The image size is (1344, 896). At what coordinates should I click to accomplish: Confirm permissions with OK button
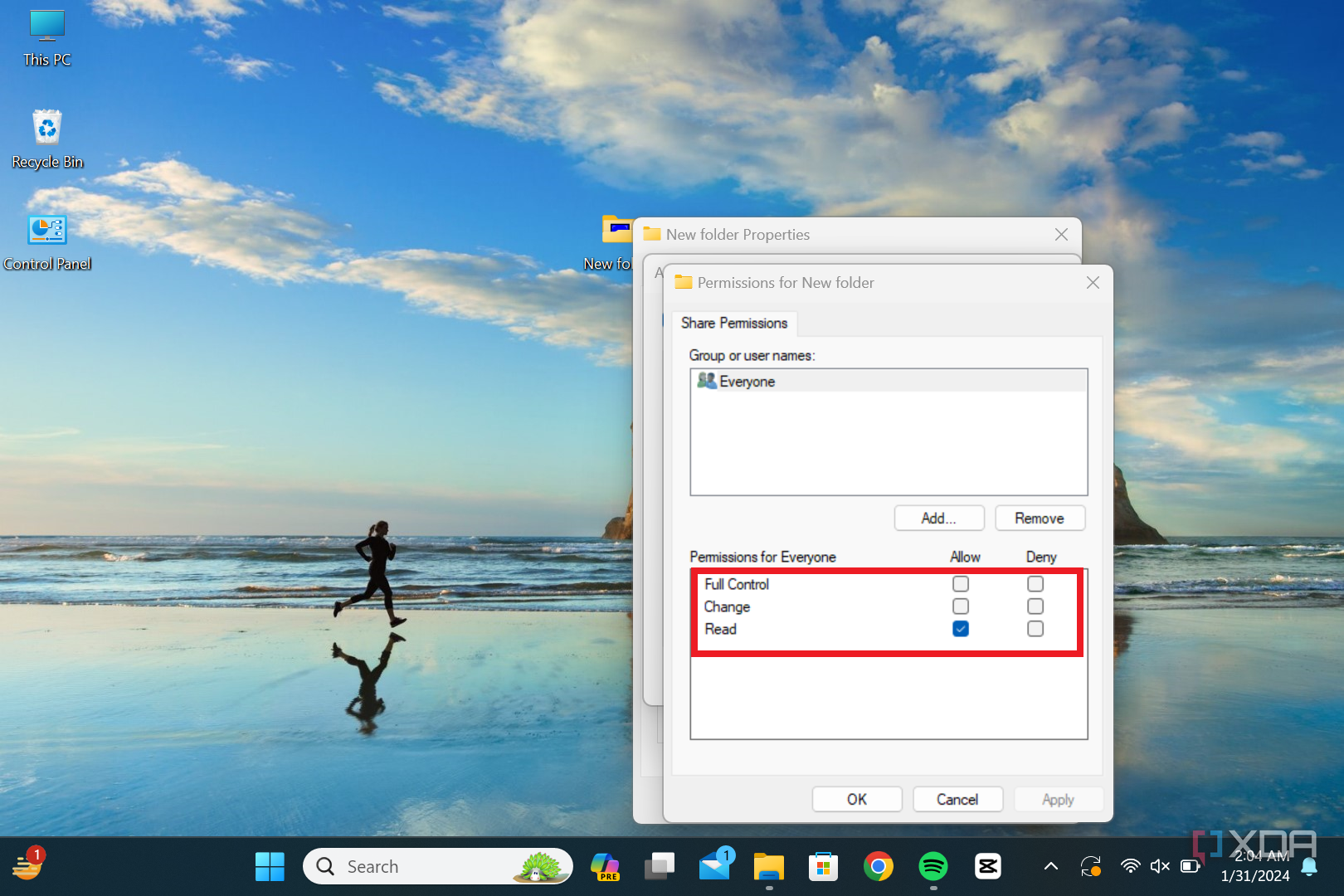857,800
